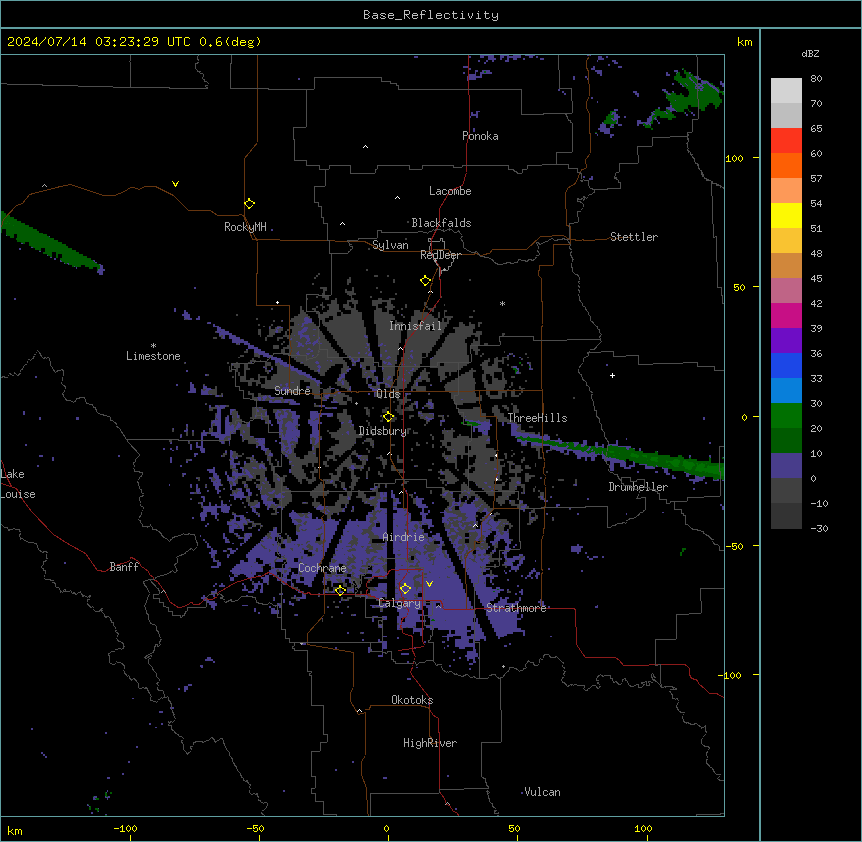Click the Stettler city label

634,237
